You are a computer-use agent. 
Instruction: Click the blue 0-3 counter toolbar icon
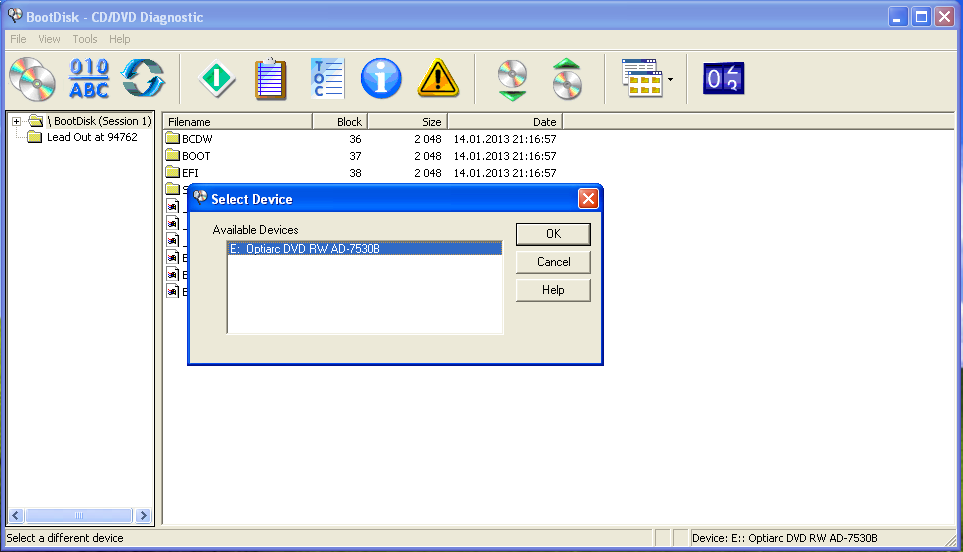pos(723,78)
